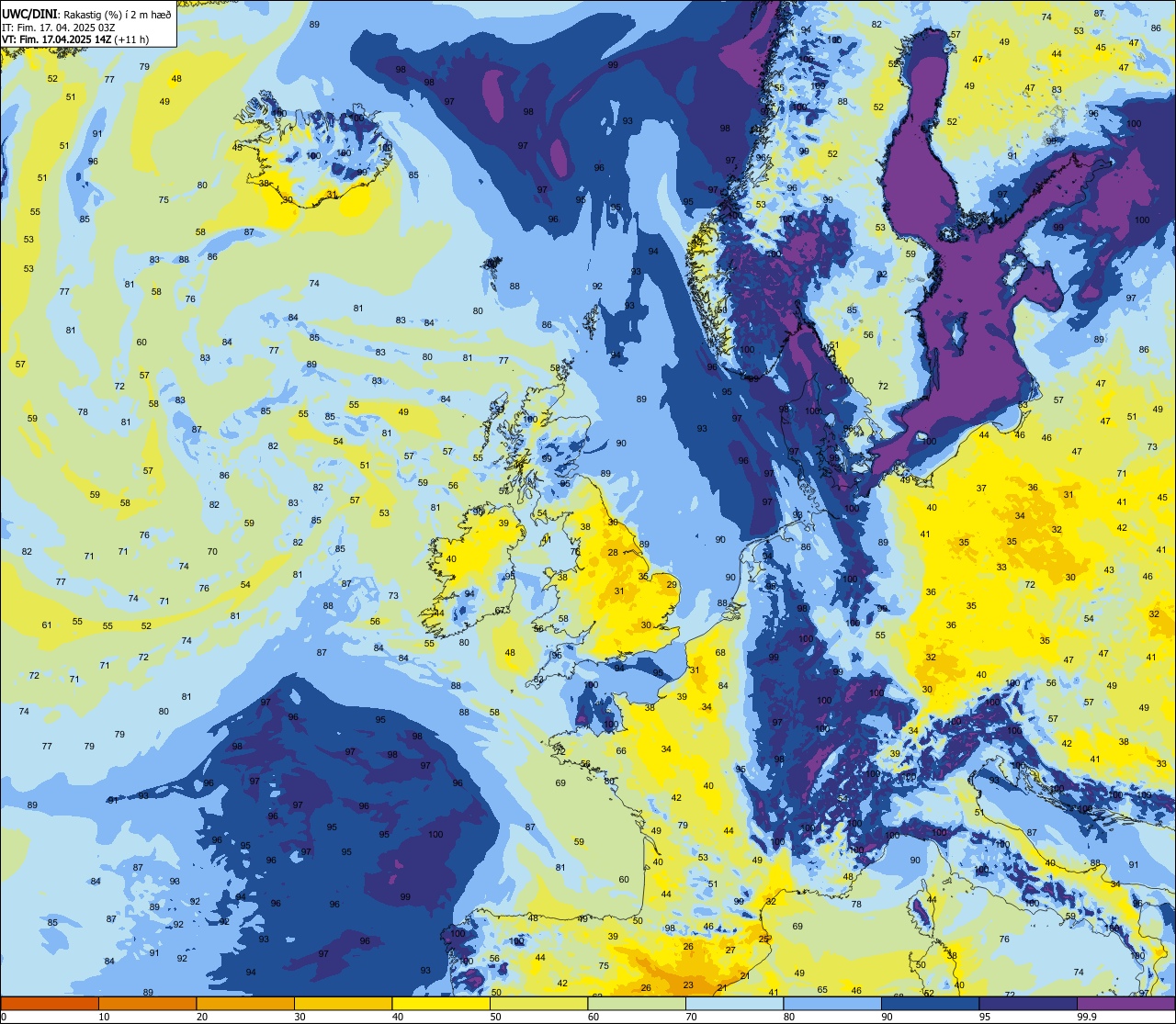
Task: Click the legend tick label "30"
Action: pos(300,1017)
